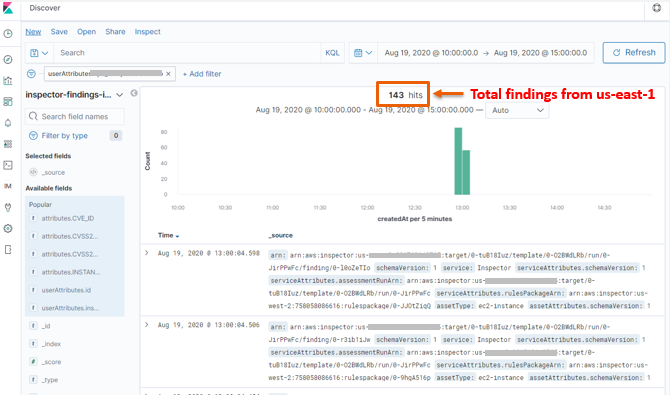Open the filter options funnel icon

click(31, 74)
